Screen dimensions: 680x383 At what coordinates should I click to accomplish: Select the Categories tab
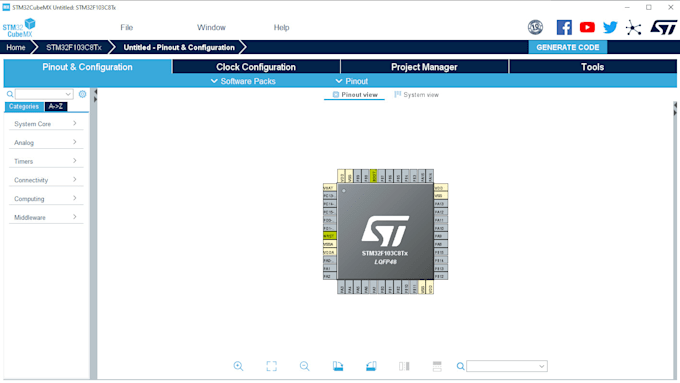(x=24, y=106)
